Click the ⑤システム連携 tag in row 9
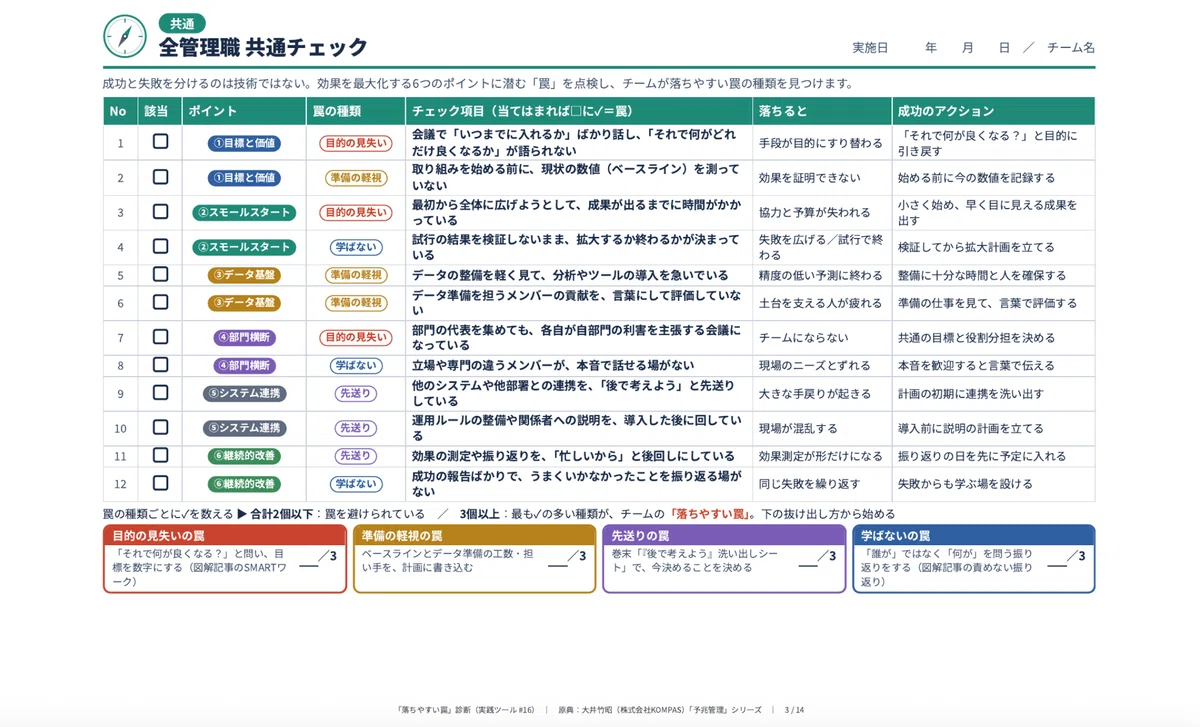 244,394
